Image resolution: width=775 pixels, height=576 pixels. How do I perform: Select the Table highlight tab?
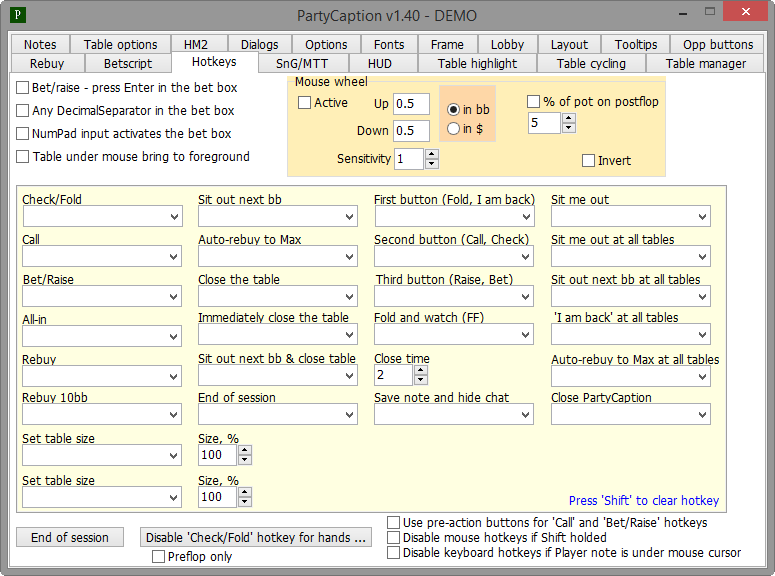pyautogui.click(x=477, y=64)
